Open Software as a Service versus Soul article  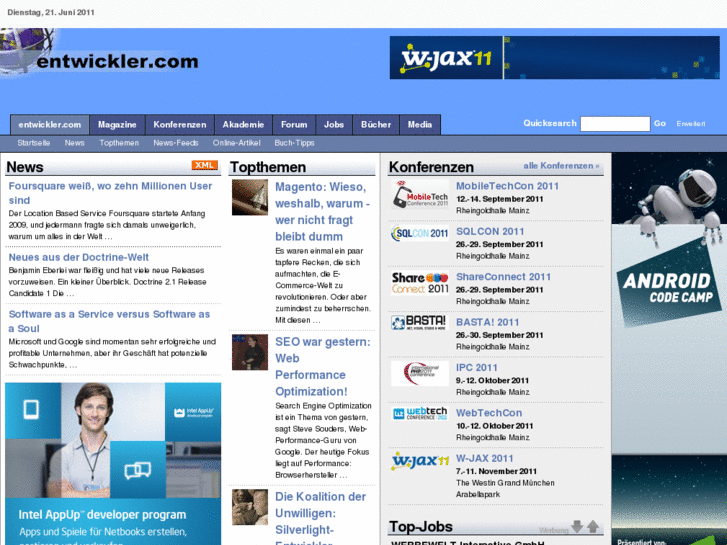pos(109,321)
